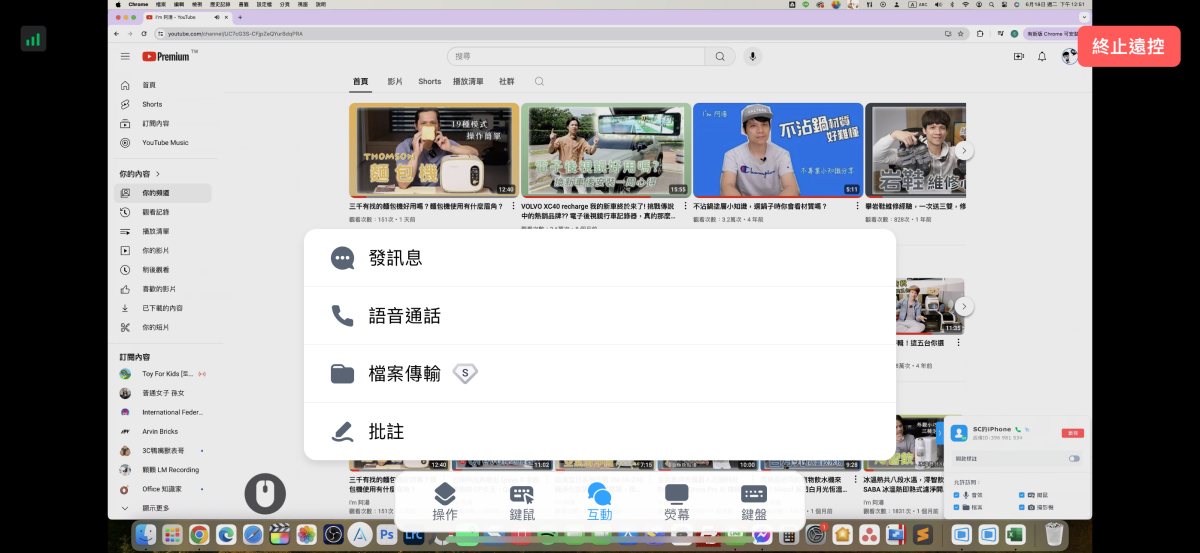Expand the 你的內容 section chevron
The width and height of the screenshot is (1200, 553).
point(158,174)
